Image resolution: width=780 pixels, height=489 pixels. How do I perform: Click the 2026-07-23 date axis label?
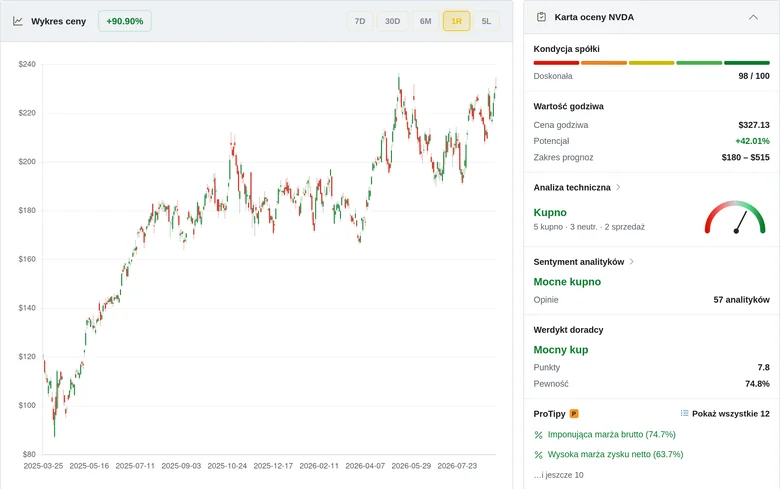coord(457,466)
